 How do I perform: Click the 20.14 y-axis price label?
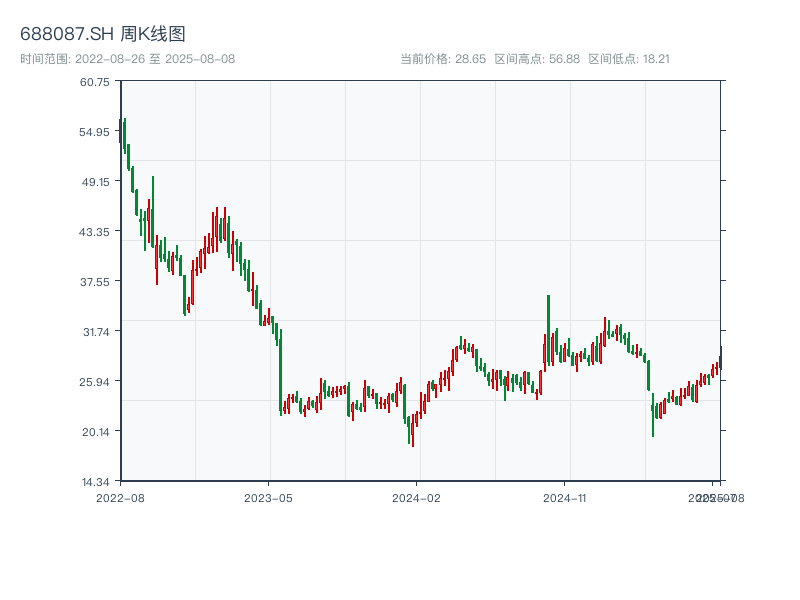pos(95,432)
